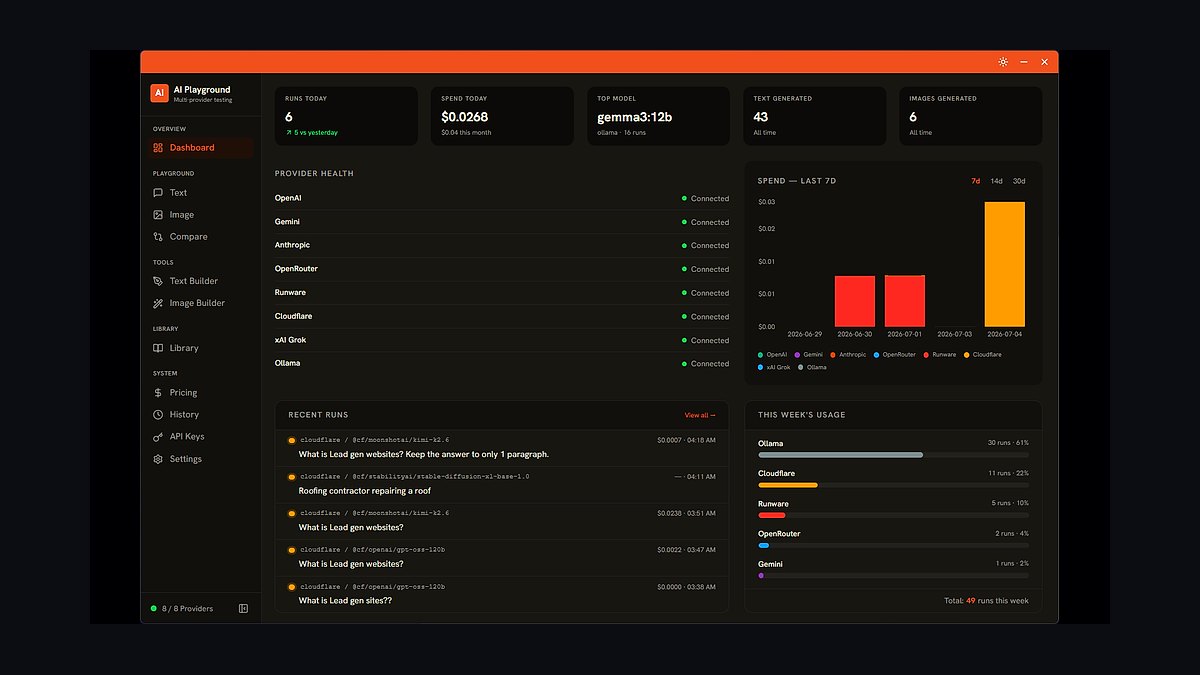Switch spend chart to 14d range
This screenshot has height=675, width=1200.
point(997,181)
